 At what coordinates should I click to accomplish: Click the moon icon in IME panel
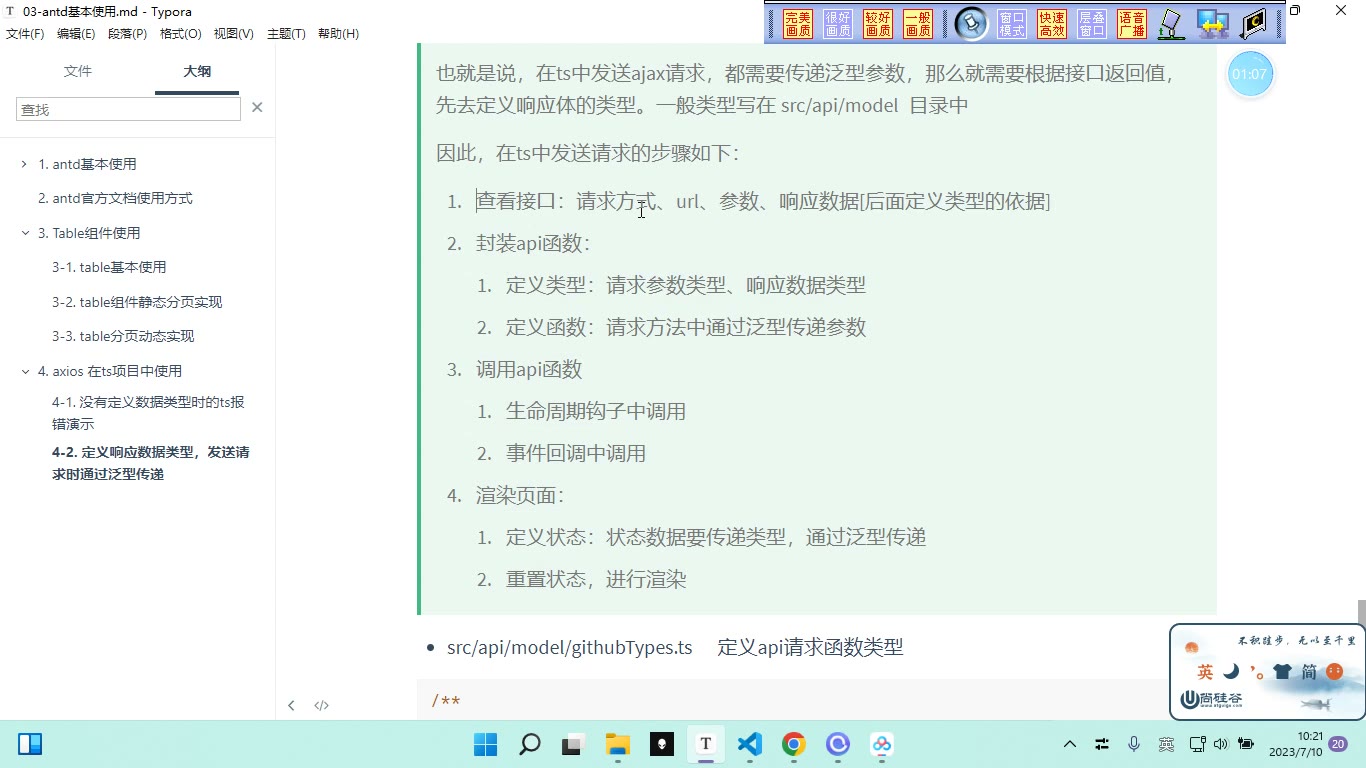coord(1231,672)
